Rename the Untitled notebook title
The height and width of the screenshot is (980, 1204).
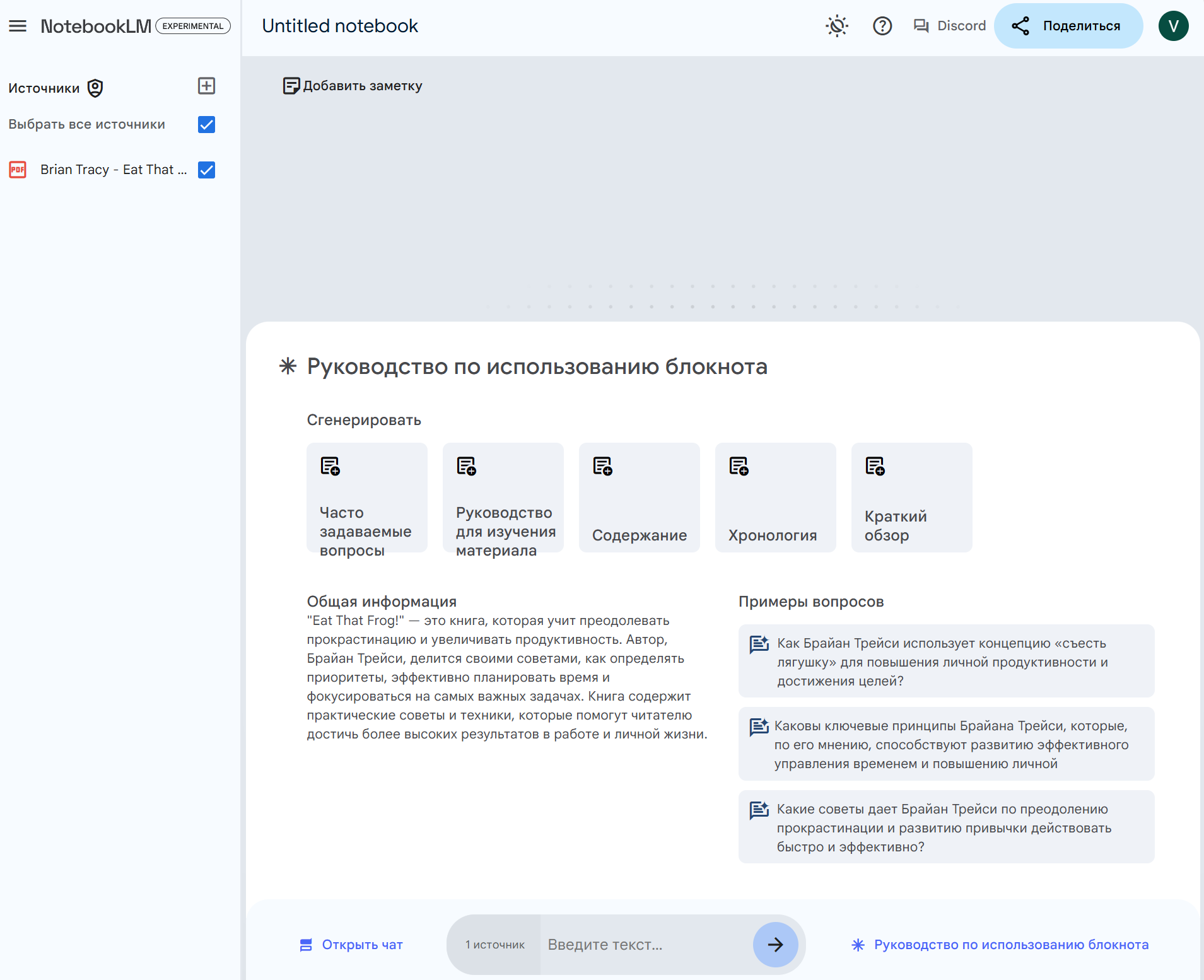[x=340, y=26]
